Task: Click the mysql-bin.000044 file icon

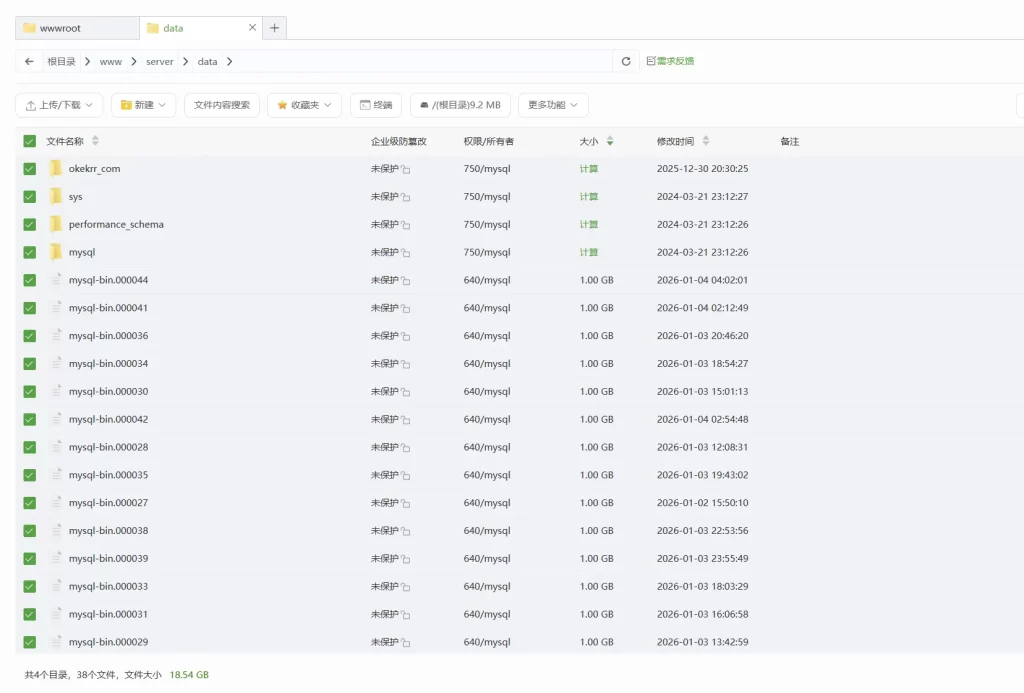Action: tap(56, 280)
